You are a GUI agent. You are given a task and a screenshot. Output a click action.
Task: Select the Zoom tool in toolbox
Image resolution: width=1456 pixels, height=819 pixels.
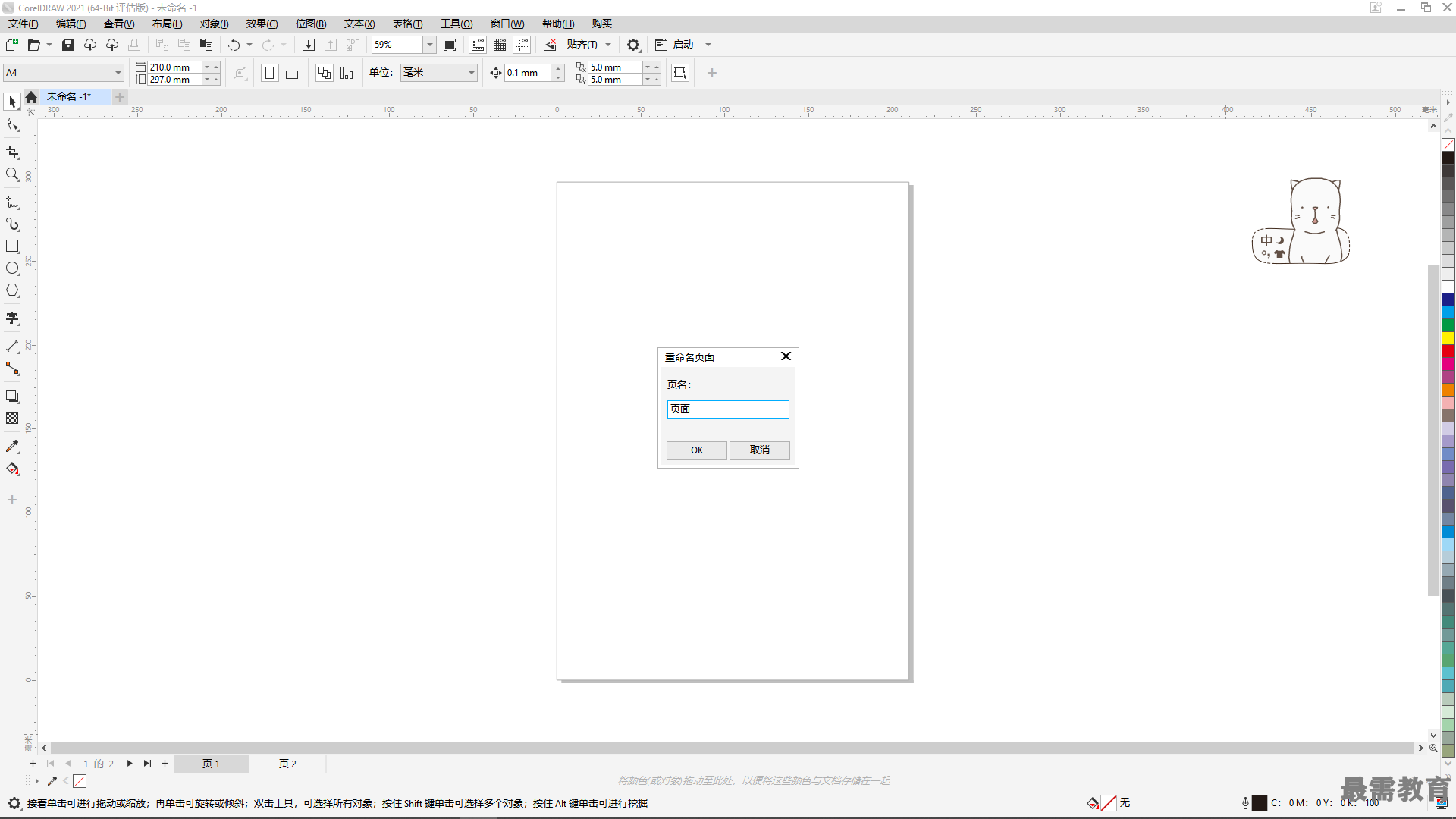[x=12, y=174]
